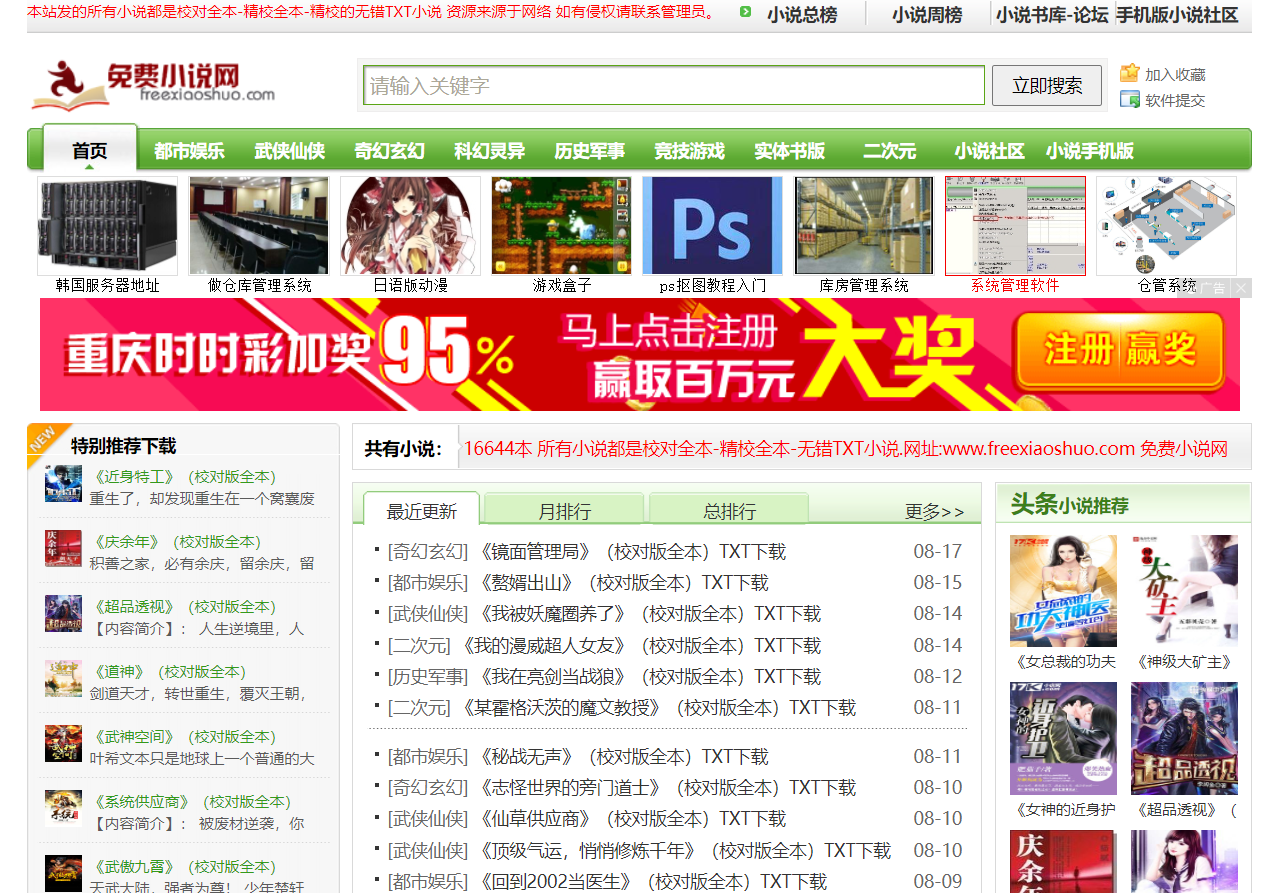
Task: Expand more listings via 更多>> link
Action: coord(934,512)
